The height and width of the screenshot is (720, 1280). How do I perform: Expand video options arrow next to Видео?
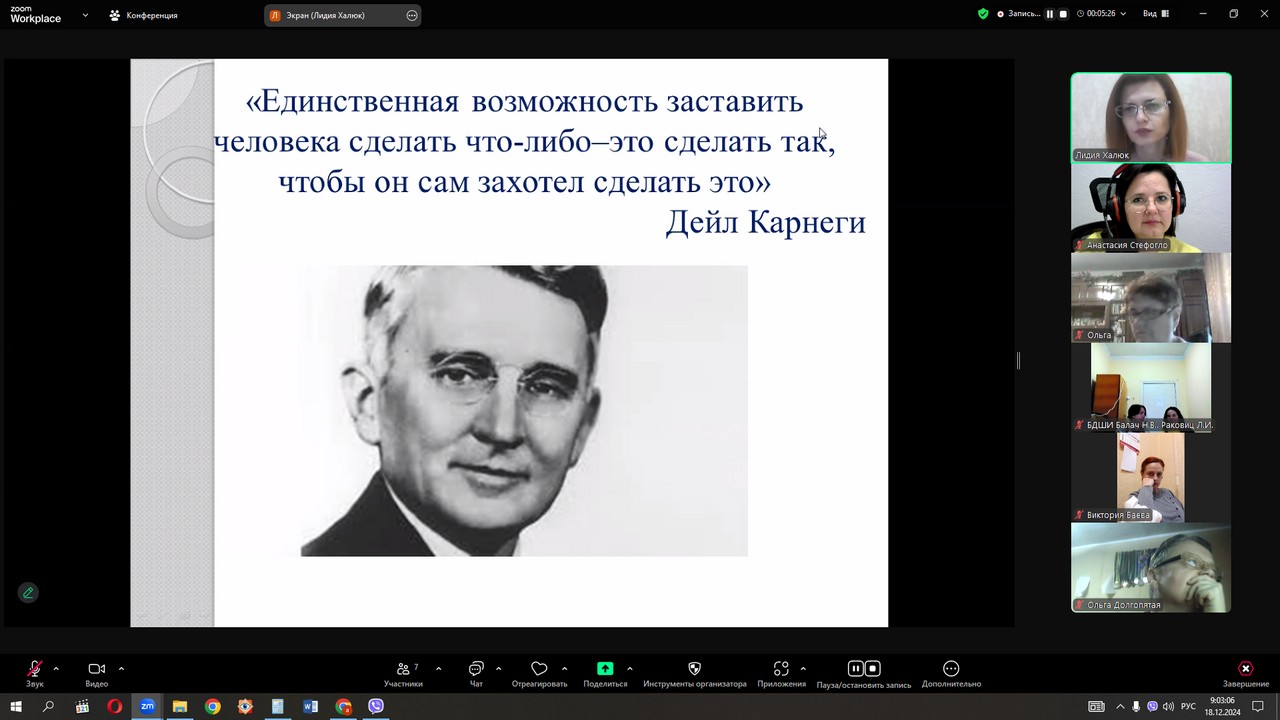(x=121, y=669)
